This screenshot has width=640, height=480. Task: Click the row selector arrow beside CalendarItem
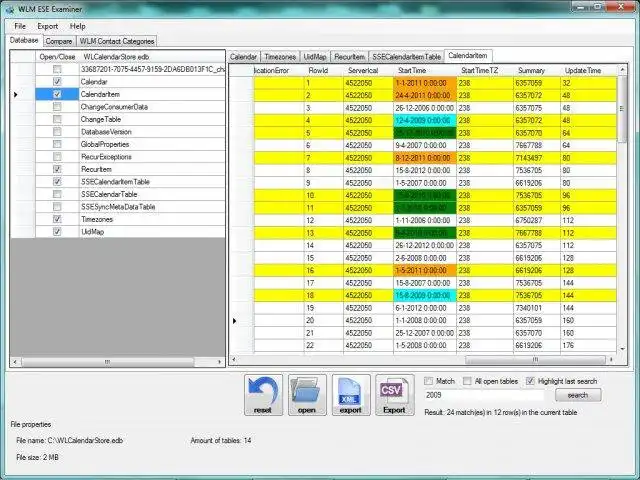[23, 94]
